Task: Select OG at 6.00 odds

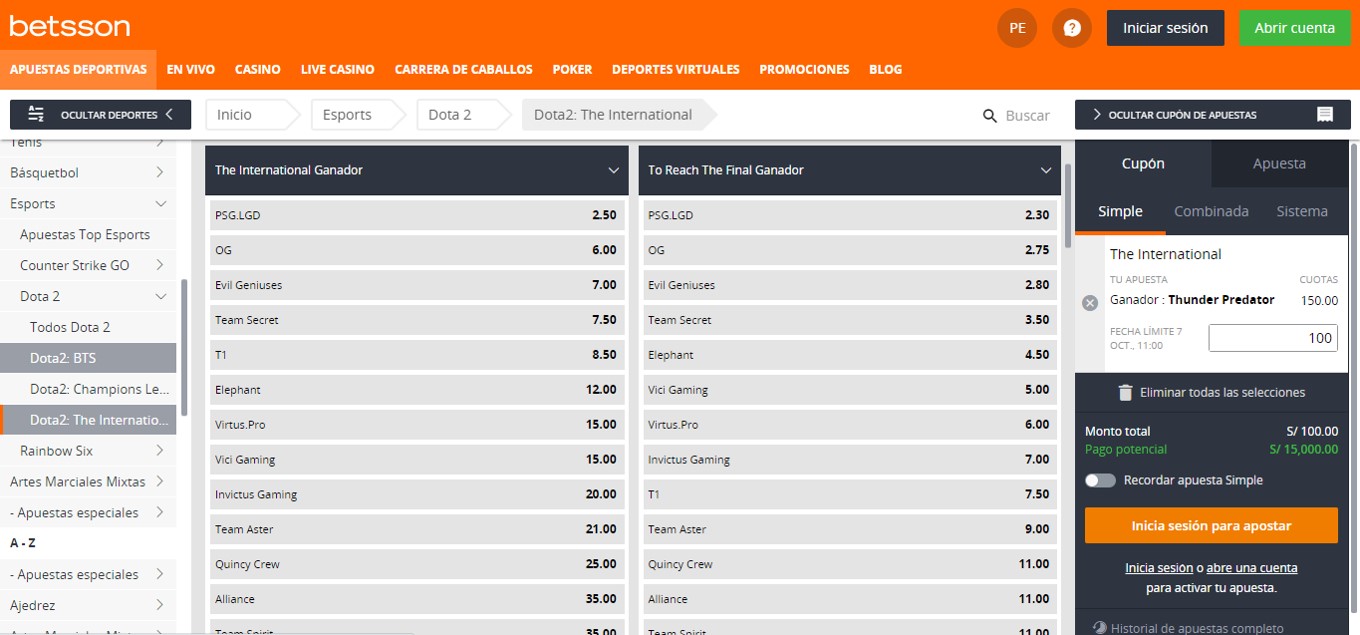Action: [x=417, y=250]
